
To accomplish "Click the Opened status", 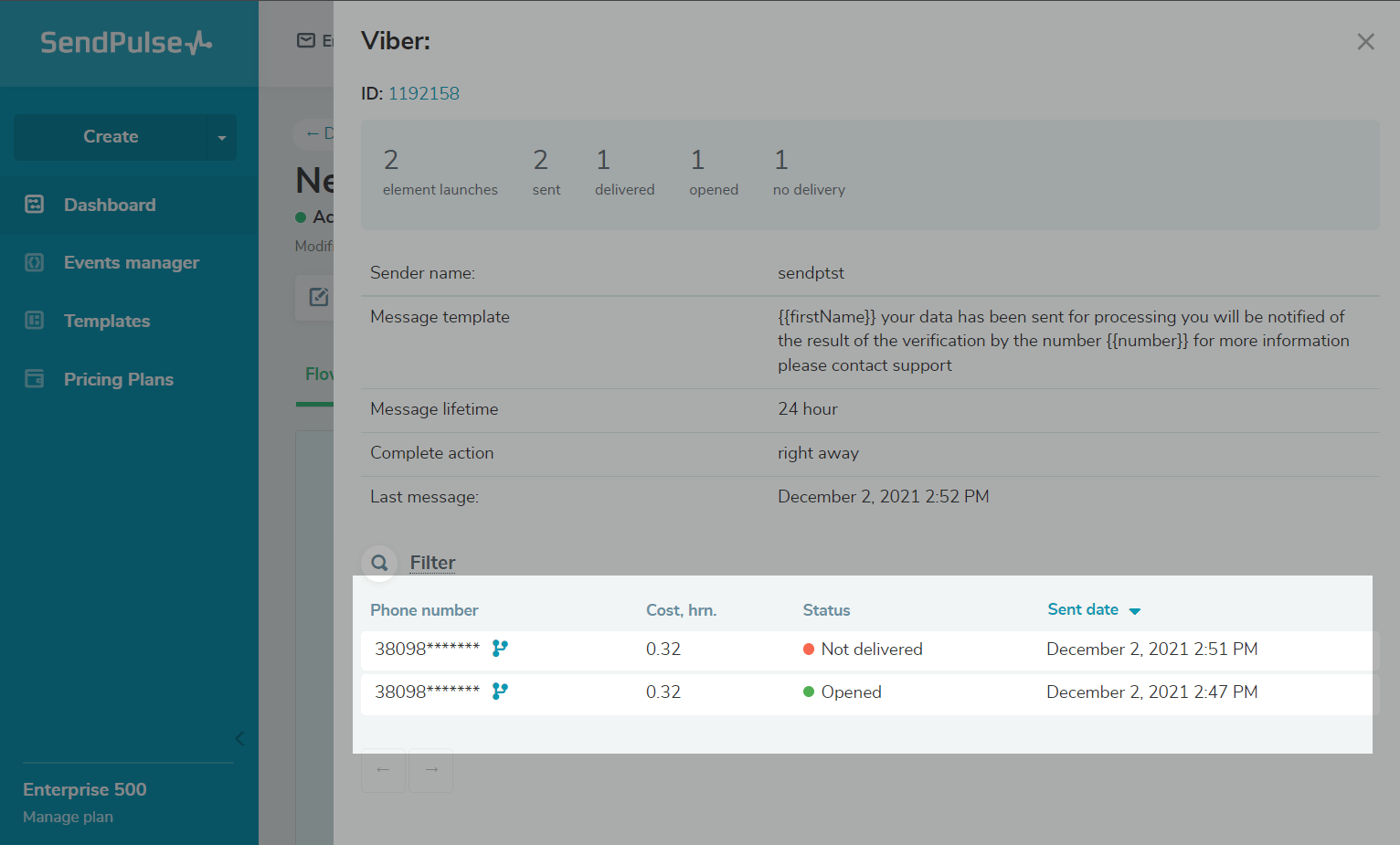I will [842, 692].
